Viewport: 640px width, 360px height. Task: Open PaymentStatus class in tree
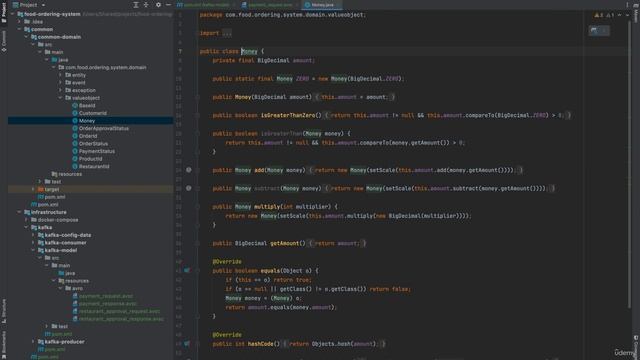97,151
